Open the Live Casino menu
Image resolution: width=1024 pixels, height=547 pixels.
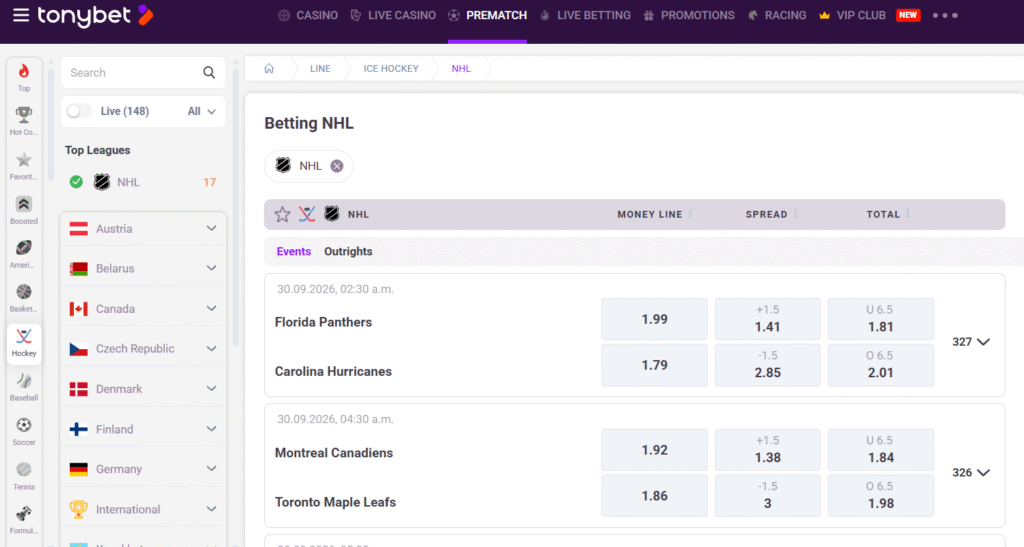[x=393, y=15]
